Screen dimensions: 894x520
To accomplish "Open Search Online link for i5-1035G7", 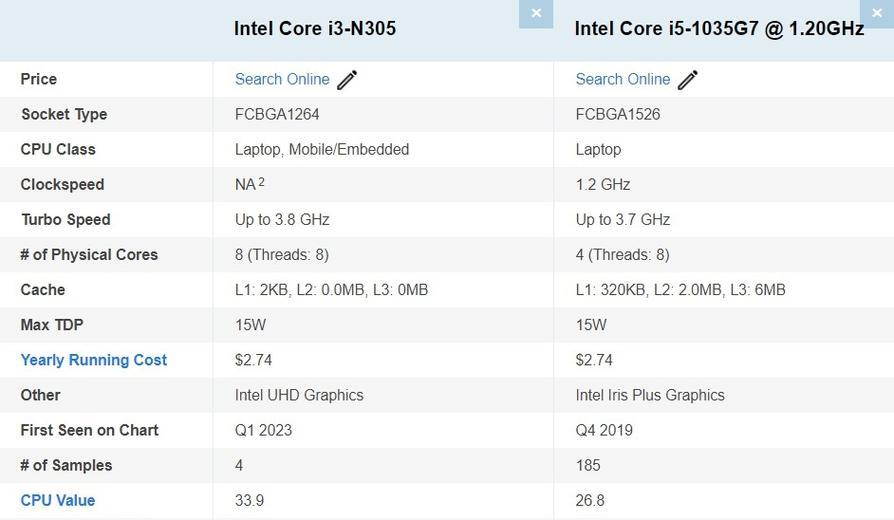I will (x=623, y=79).
